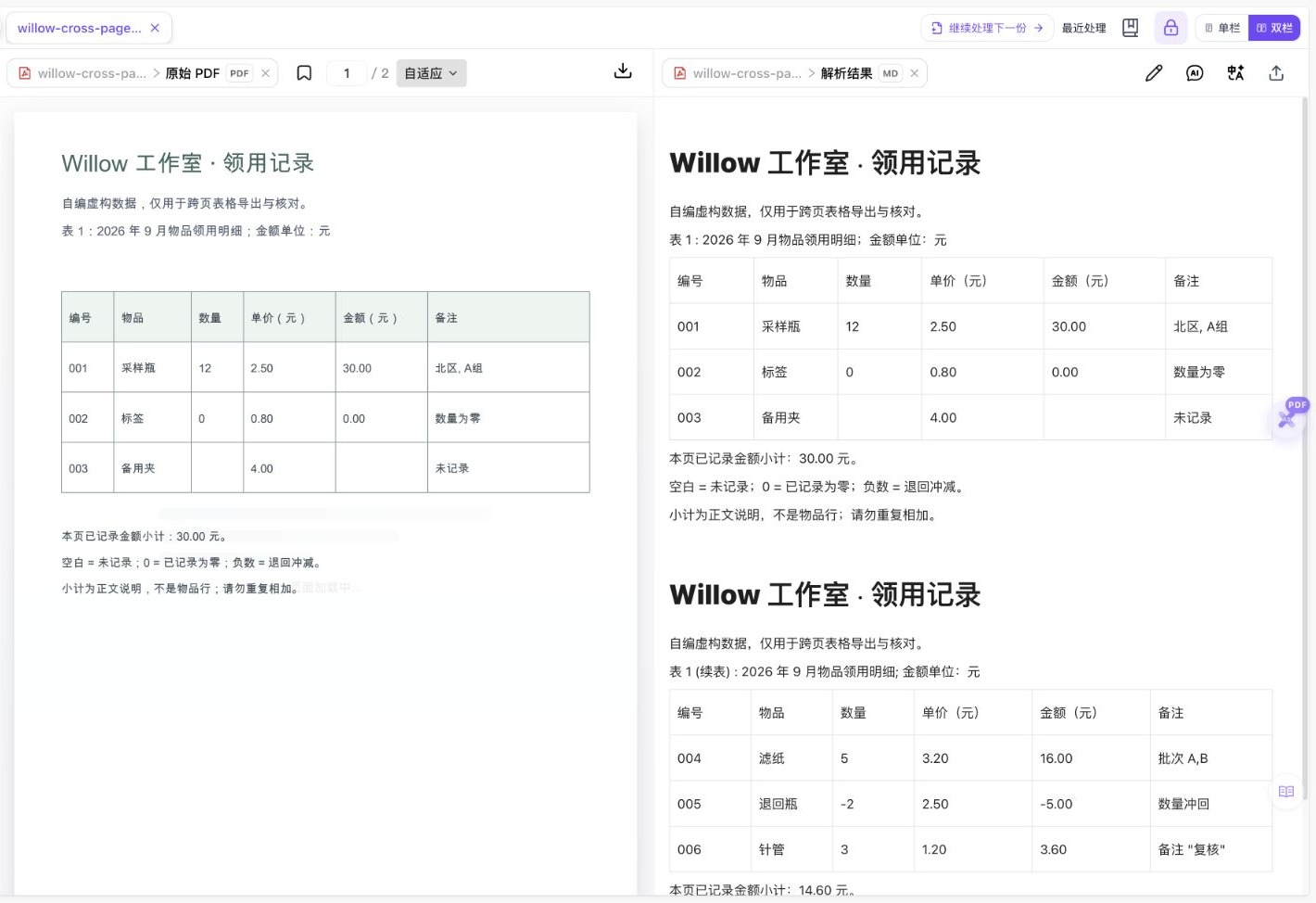The height and width of the screenshot is (903, 1316).
Task: Click the red PDF file icon in the 原始 PDF breadcrumb
Action: click(25, 73)
